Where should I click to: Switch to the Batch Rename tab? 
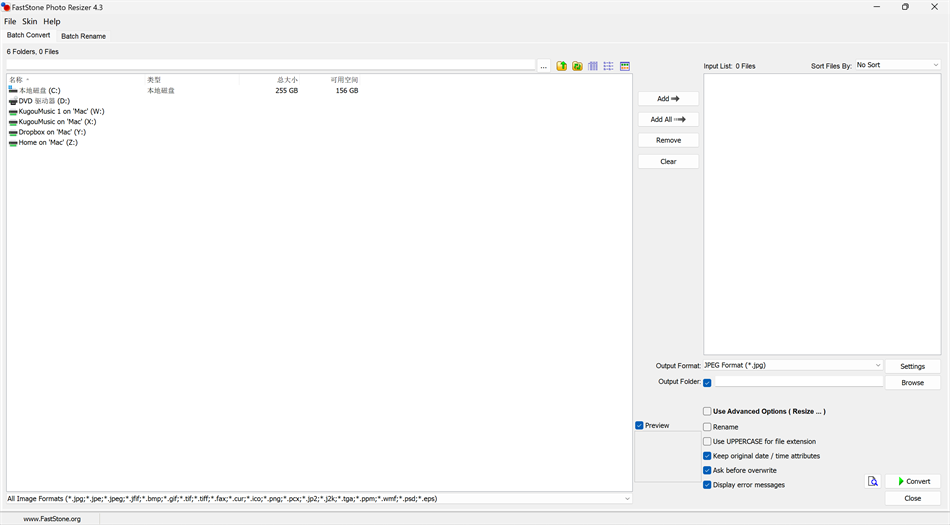tap(84, 36)
